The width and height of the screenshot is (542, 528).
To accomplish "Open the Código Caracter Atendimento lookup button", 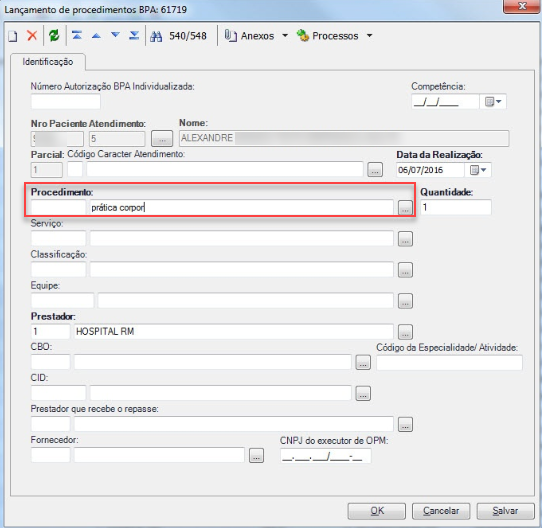I will pos(375,170).
